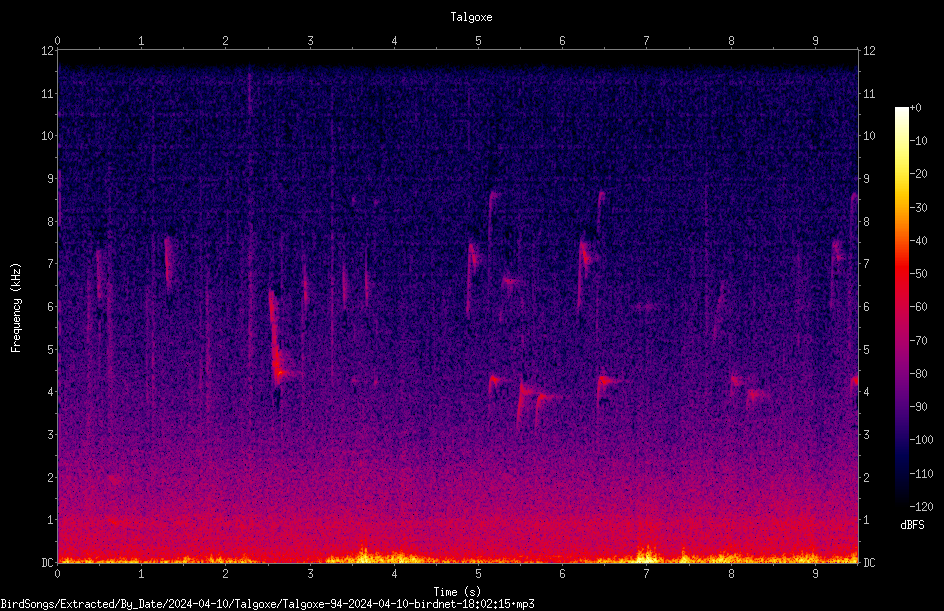
Task: Click the Time (s) axis label
Action: pos(457,592)
